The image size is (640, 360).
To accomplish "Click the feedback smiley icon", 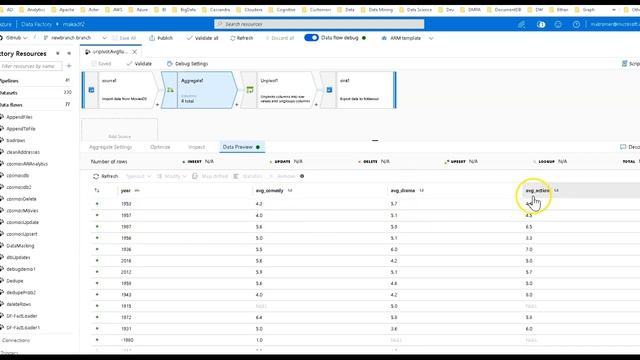I will 558,24.
